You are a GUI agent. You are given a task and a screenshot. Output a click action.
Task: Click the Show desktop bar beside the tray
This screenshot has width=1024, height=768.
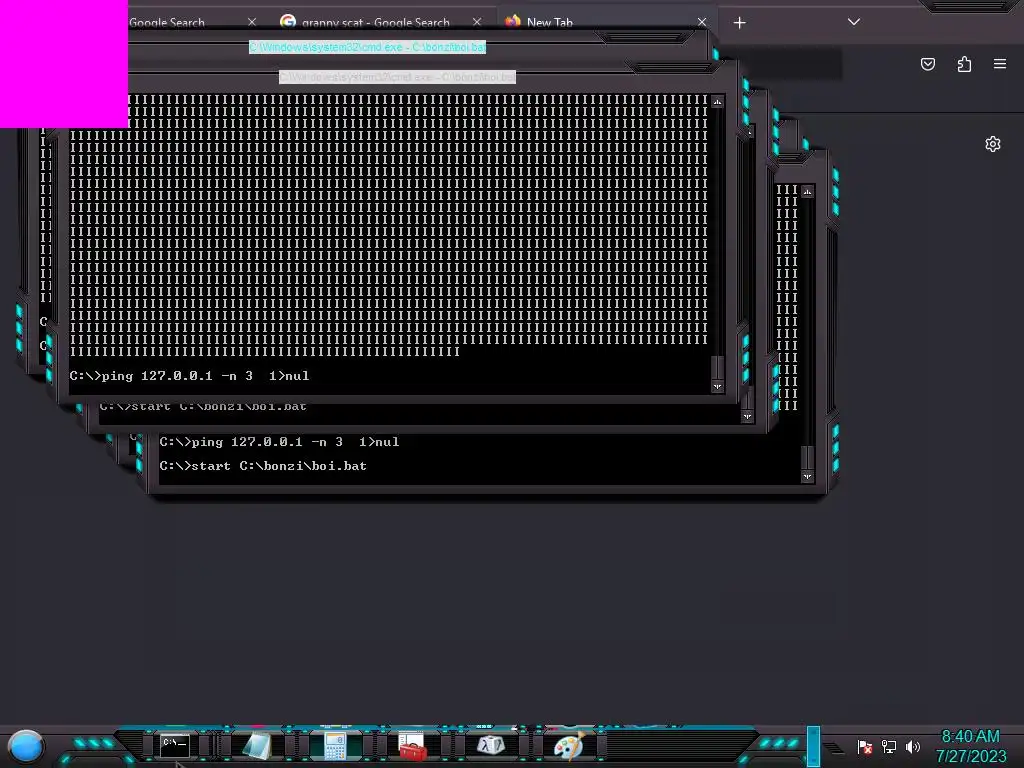[x=814, y=746]
